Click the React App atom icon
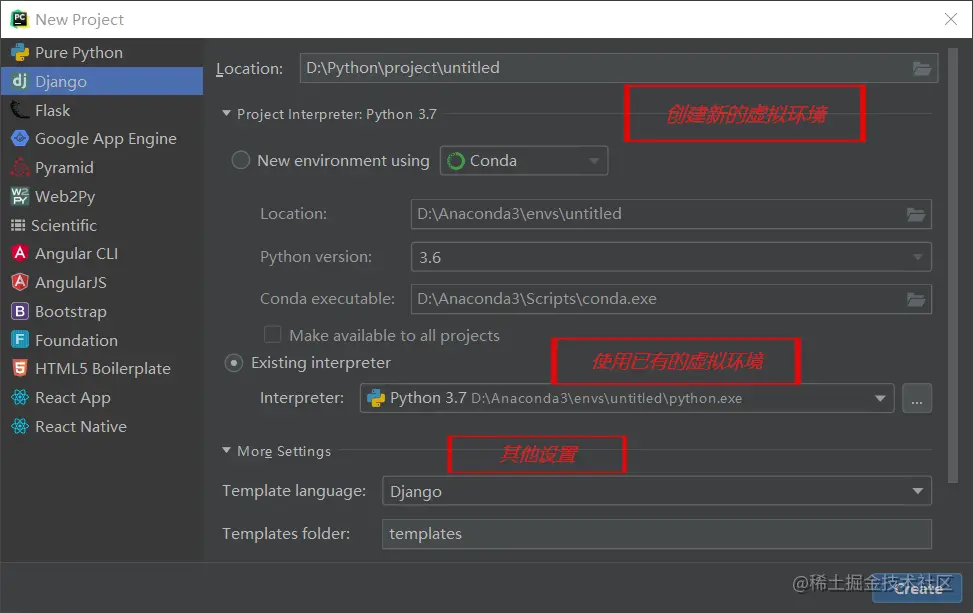The width and height of the screenshot is (973, 613). click(20, 397)
